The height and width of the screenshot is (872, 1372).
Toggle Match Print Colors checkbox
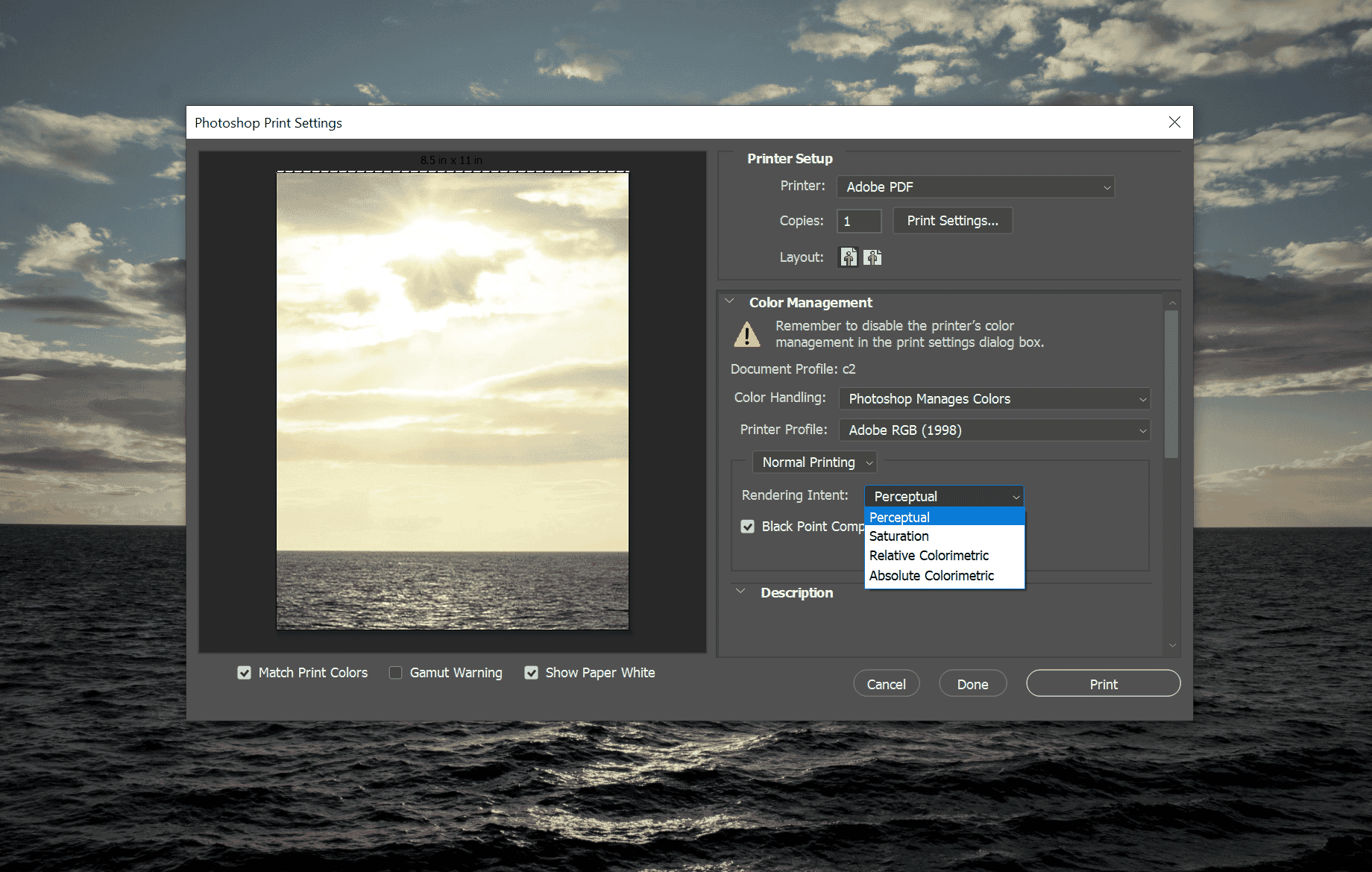click(x=245, y=673)
